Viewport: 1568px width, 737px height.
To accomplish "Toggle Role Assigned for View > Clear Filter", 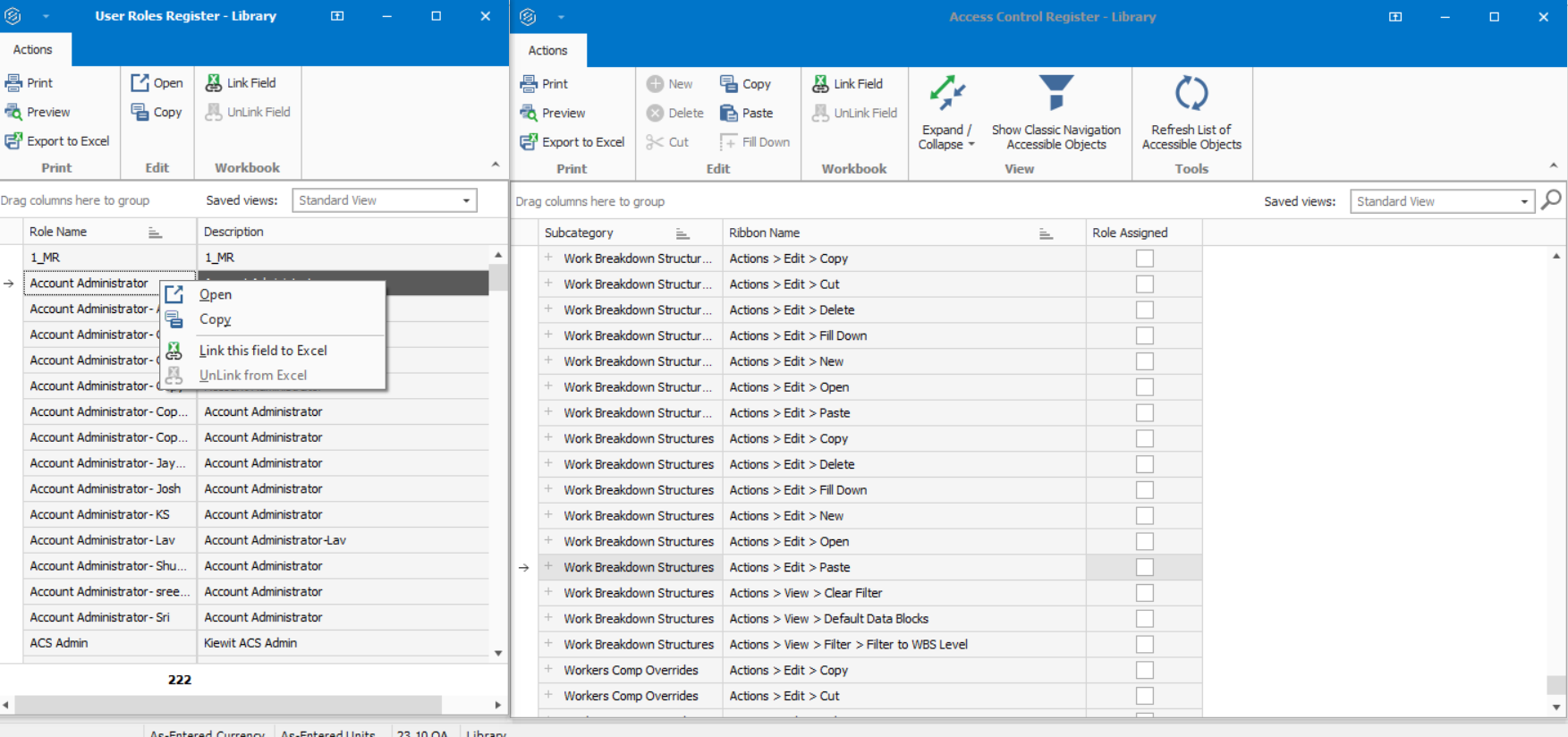I will click(x=1144, y=593).
